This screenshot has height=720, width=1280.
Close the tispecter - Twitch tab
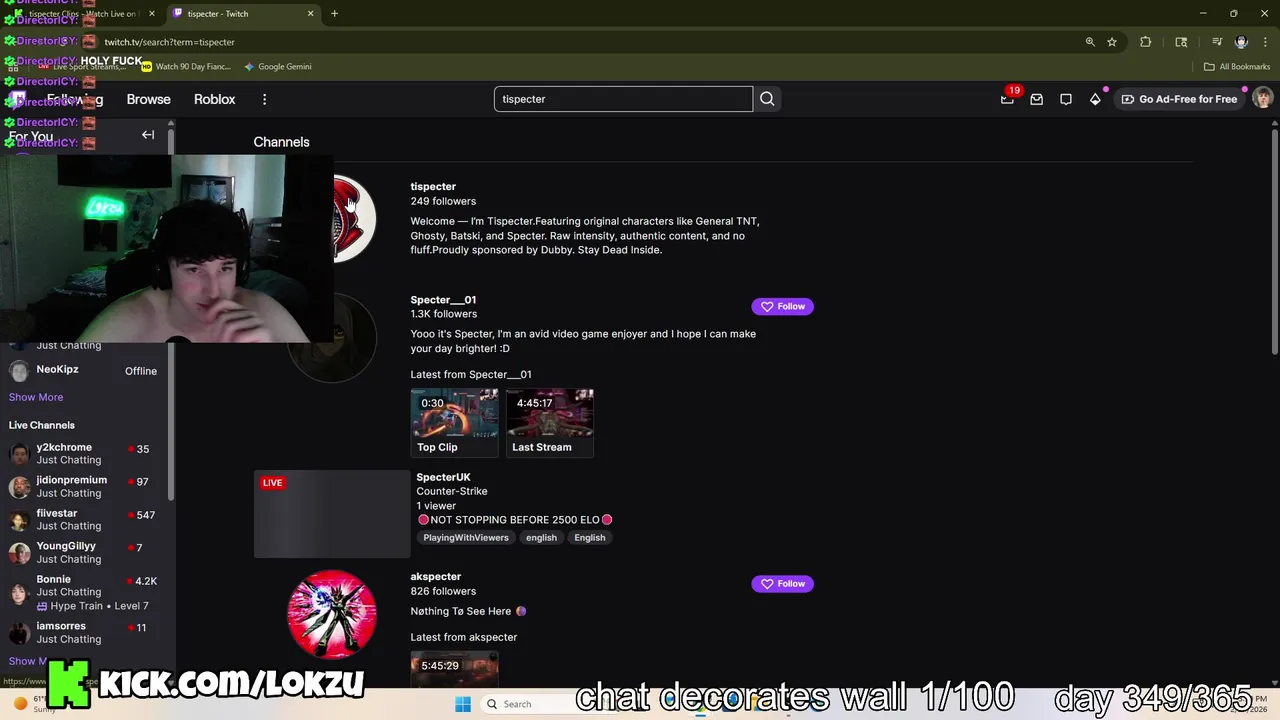click(x=310, y=14)
